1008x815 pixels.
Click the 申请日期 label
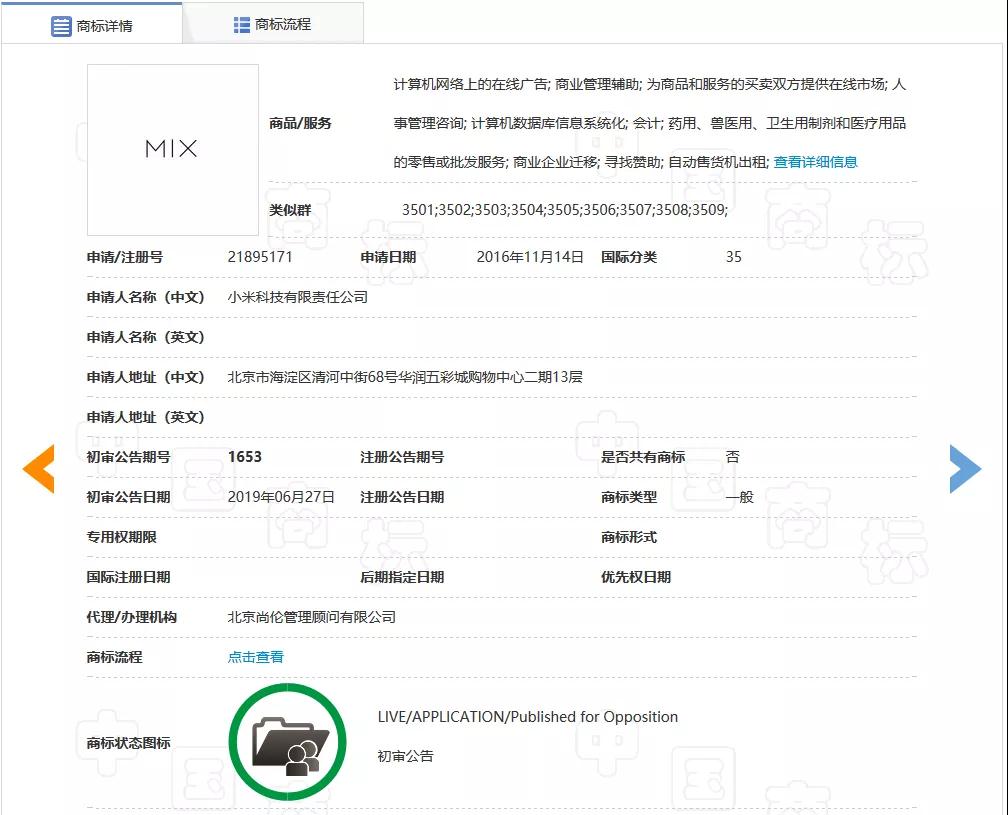(388, 257)
